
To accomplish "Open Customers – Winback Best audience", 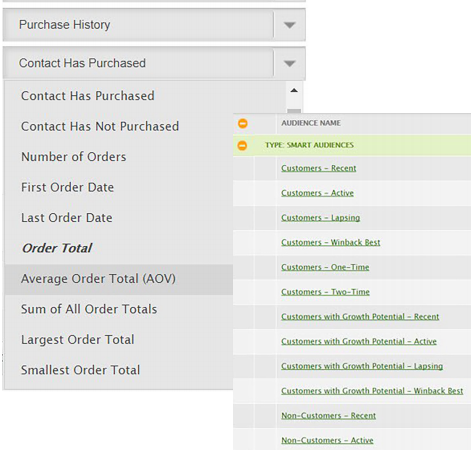I will click(331, 242).
